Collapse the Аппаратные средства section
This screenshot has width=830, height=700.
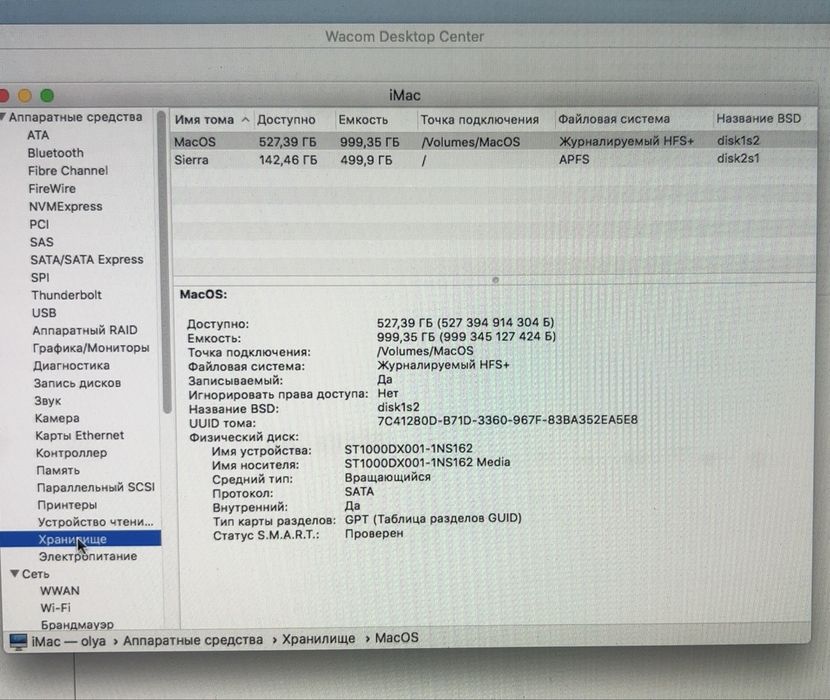click(3, 116)
